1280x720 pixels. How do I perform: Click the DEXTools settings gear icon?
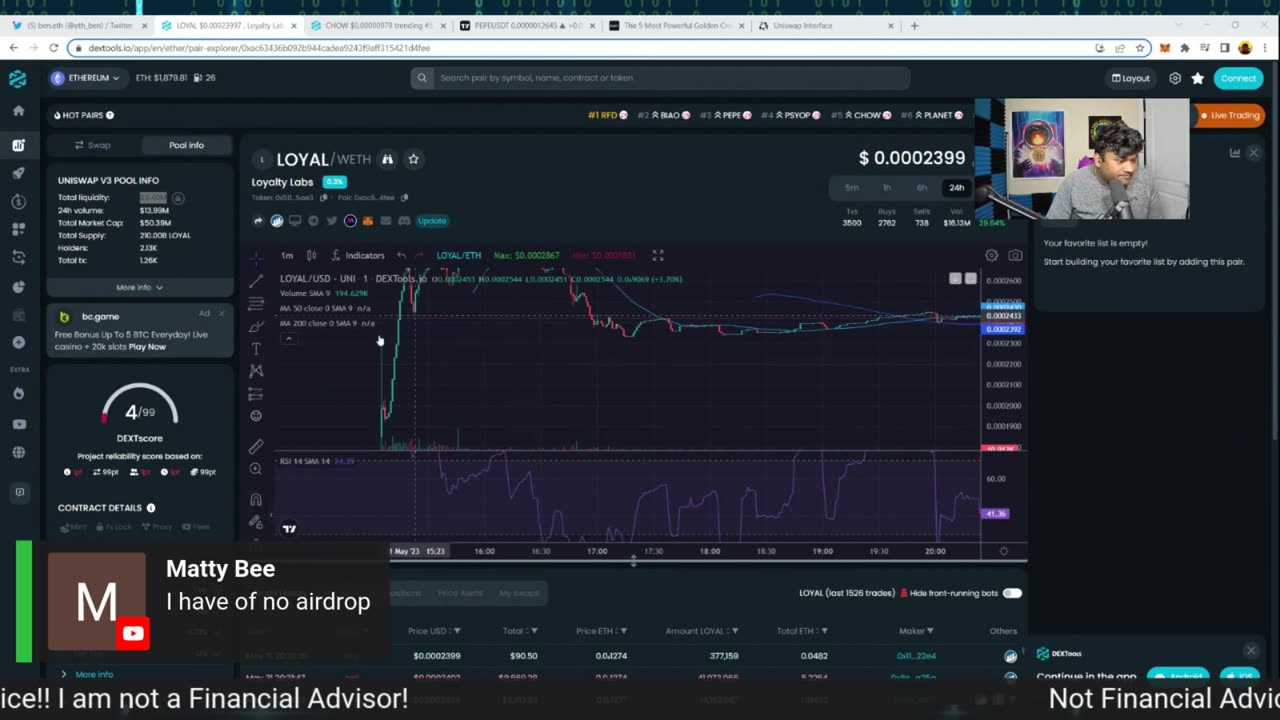pyautogui.click(x=1175, y=78)
